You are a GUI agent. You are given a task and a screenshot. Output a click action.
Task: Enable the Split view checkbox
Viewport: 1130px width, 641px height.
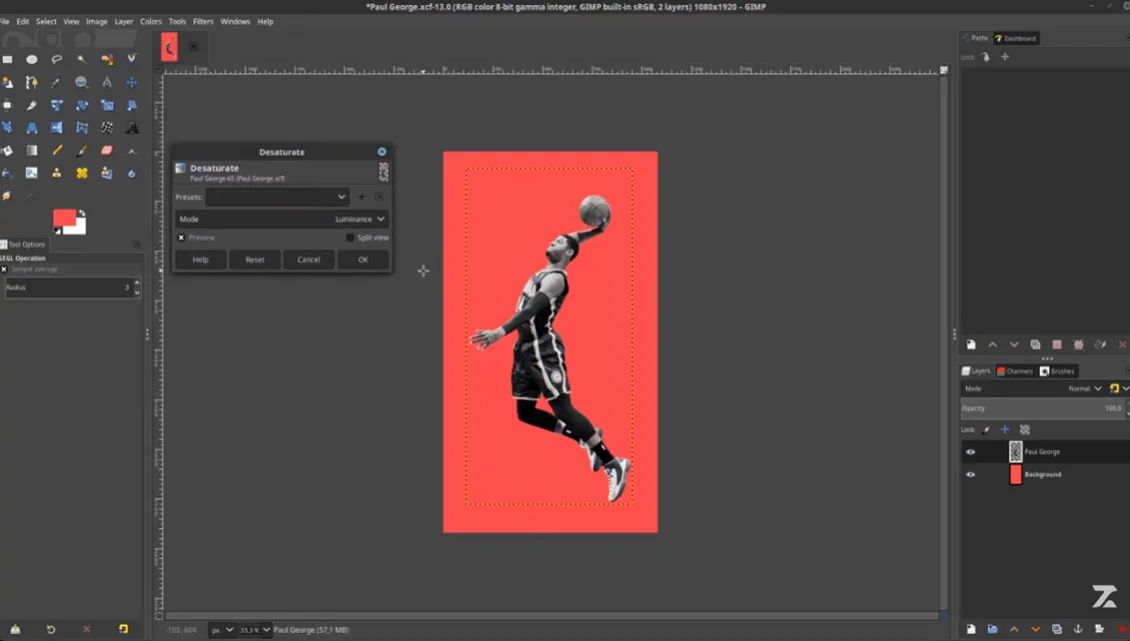(350, 237)
